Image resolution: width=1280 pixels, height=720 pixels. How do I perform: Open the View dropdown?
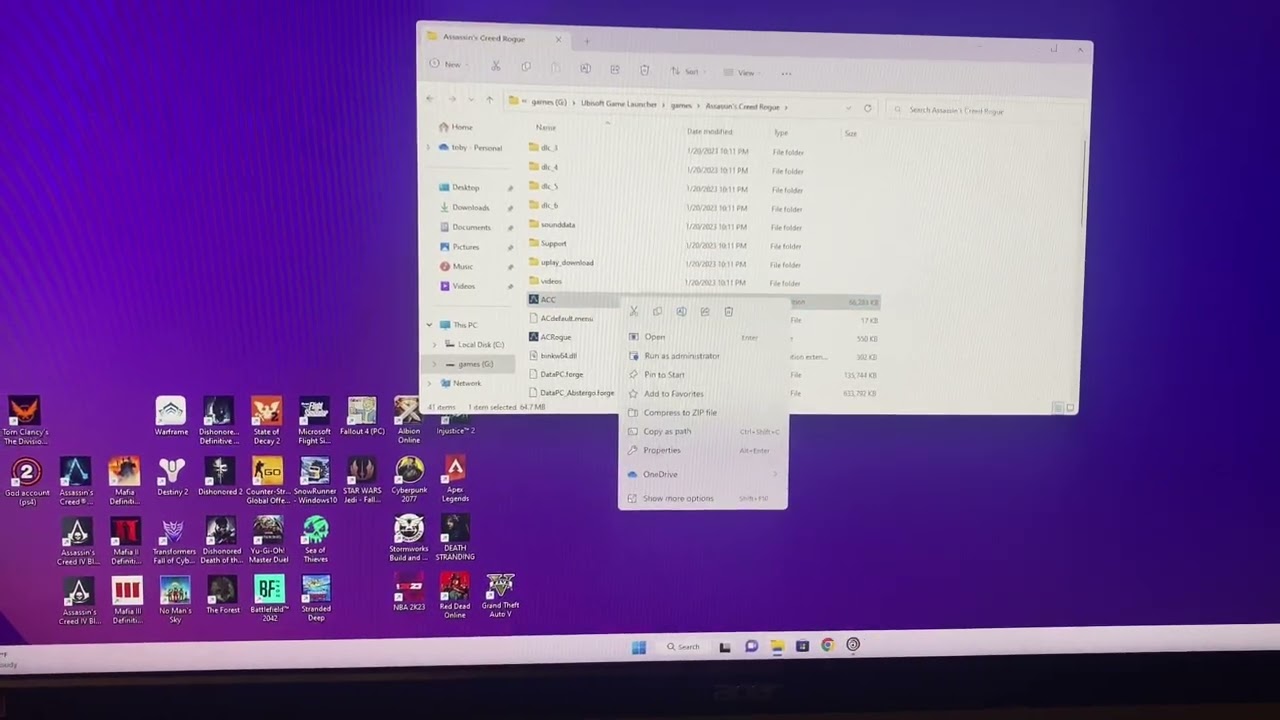(744, 72)
